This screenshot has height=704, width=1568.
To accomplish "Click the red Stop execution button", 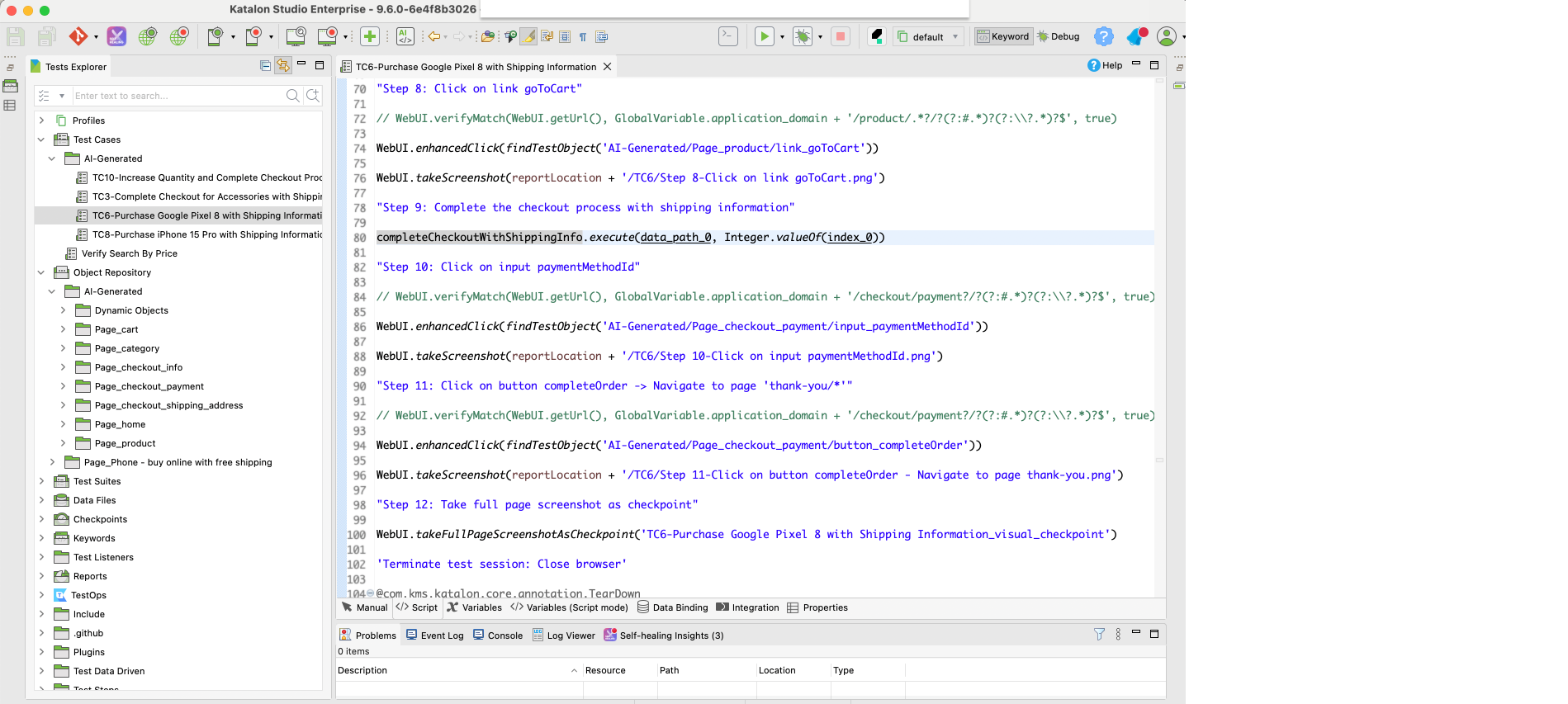I will [841, 36].
